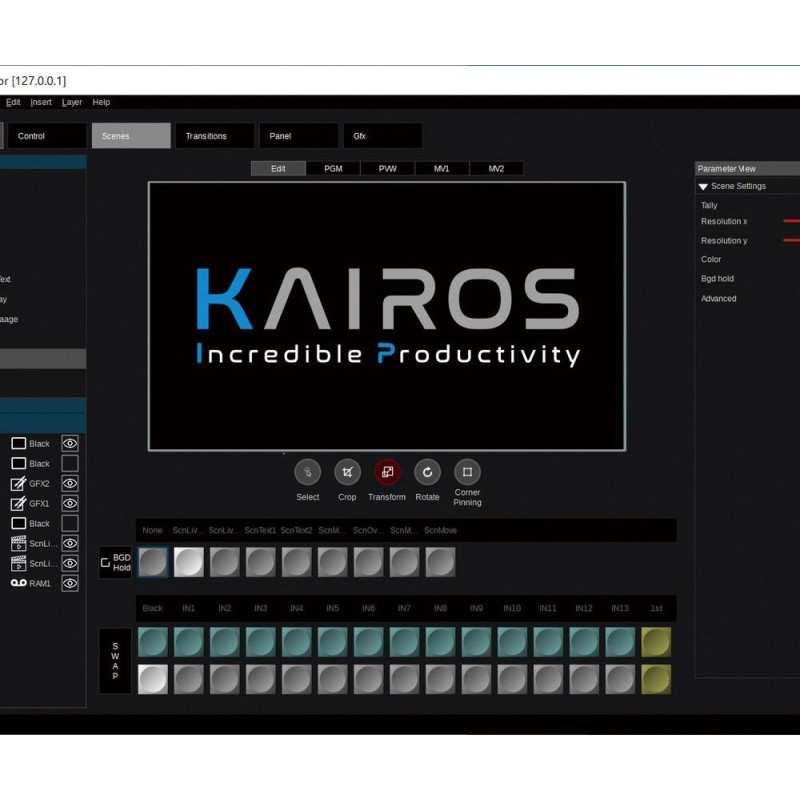Select the None scene button
Screen dimensions: 800x800
(153, 562)
